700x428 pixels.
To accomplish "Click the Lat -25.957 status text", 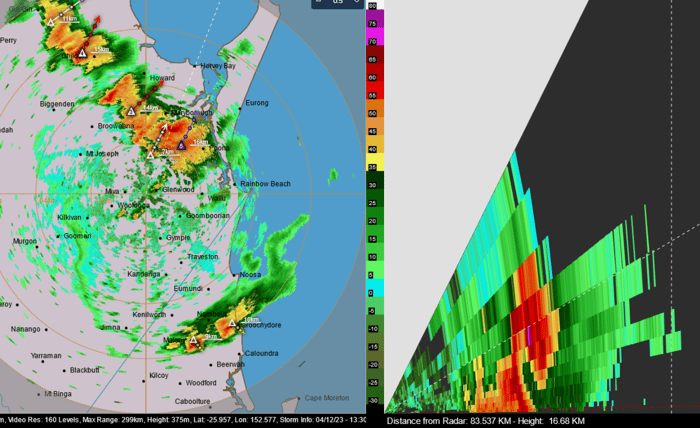I will point(212,420).
